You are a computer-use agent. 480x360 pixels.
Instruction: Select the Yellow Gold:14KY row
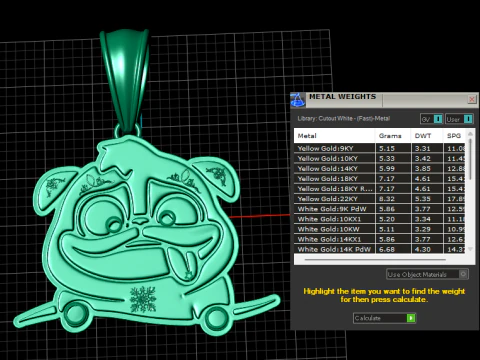pos(379,168)
